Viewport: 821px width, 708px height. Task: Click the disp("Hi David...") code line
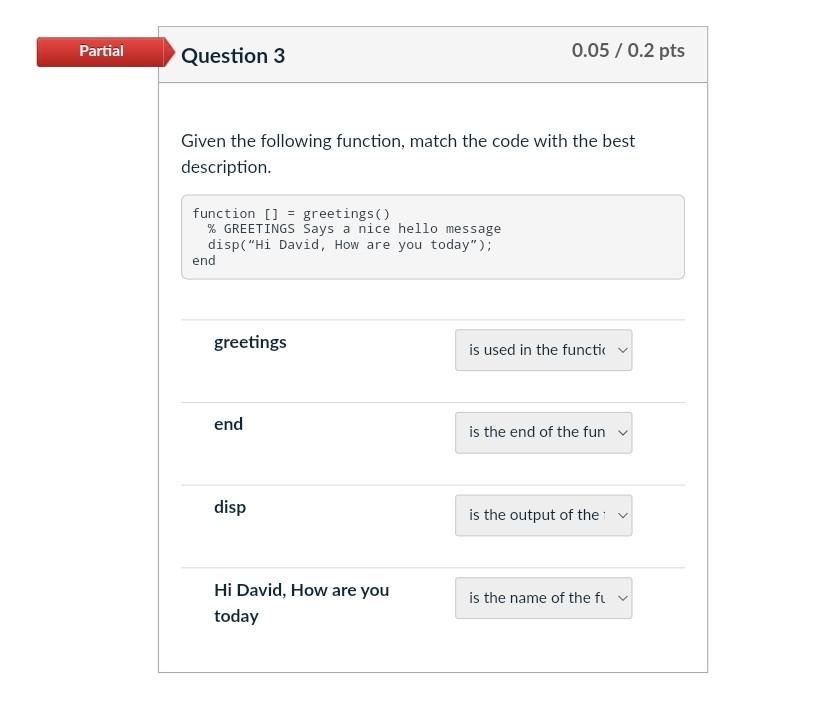[350, 245]
